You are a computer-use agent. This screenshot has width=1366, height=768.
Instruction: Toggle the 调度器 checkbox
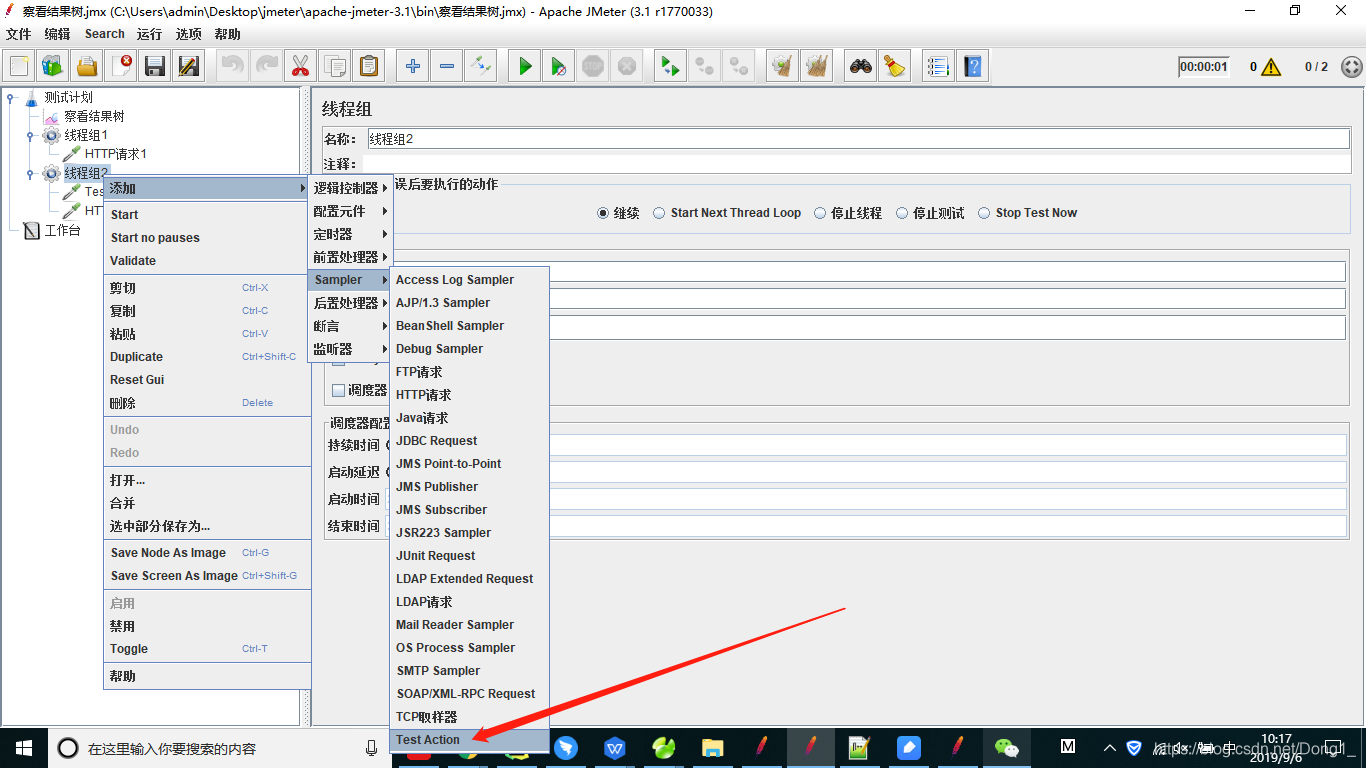(x=339, y=390)
